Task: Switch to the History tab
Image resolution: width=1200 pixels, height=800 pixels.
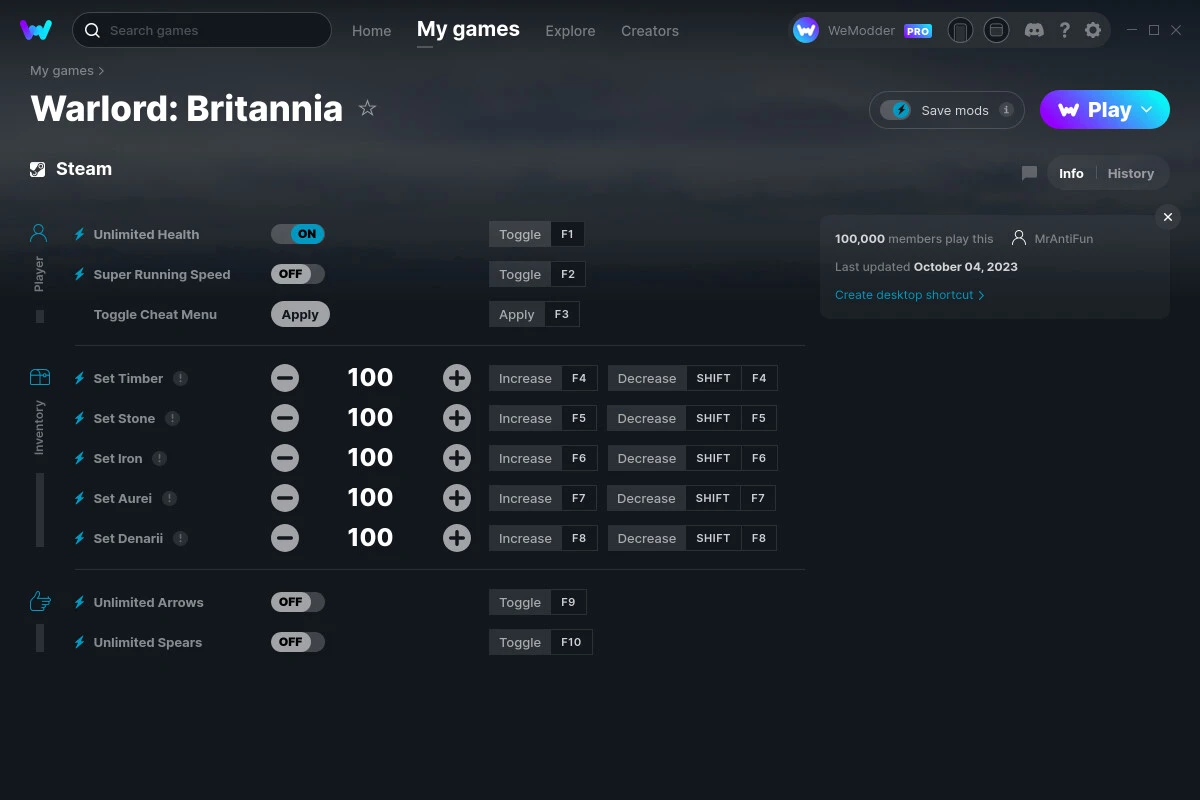Action: tap(1130, 172)
